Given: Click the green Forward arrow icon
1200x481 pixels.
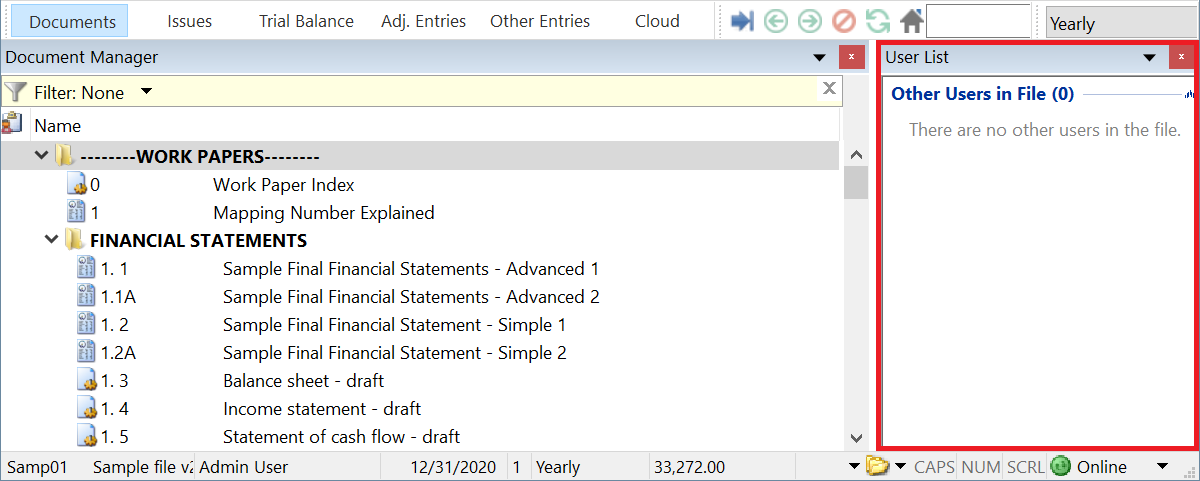Looking at the screenshot, I should (x=810, y=21).
